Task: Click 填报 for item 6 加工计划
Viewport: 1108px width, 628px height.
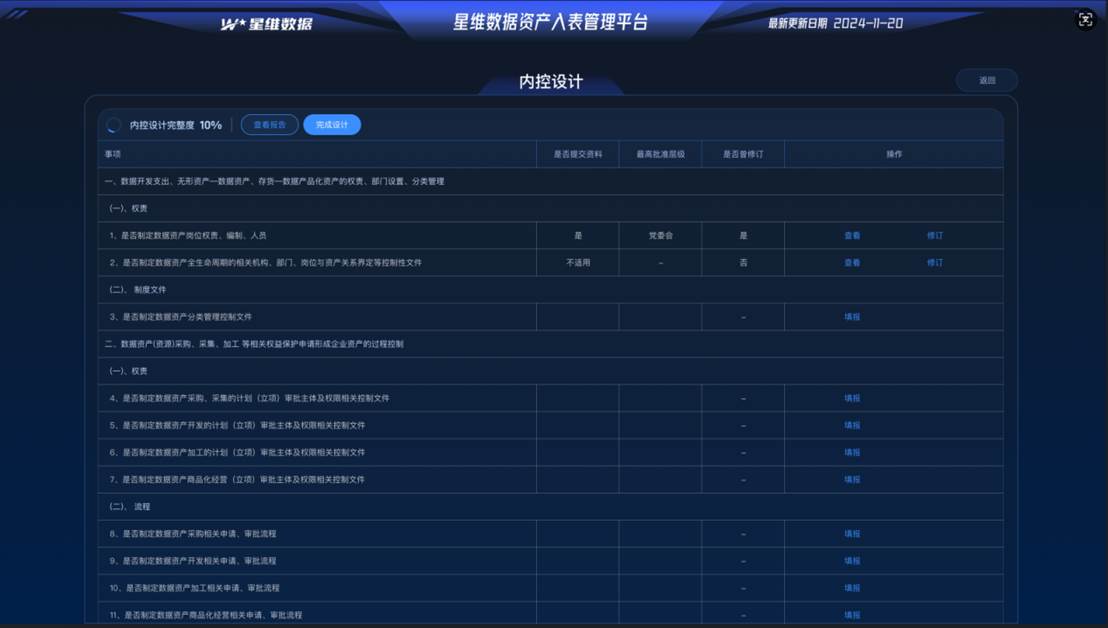Action: [x=852, y=452]
